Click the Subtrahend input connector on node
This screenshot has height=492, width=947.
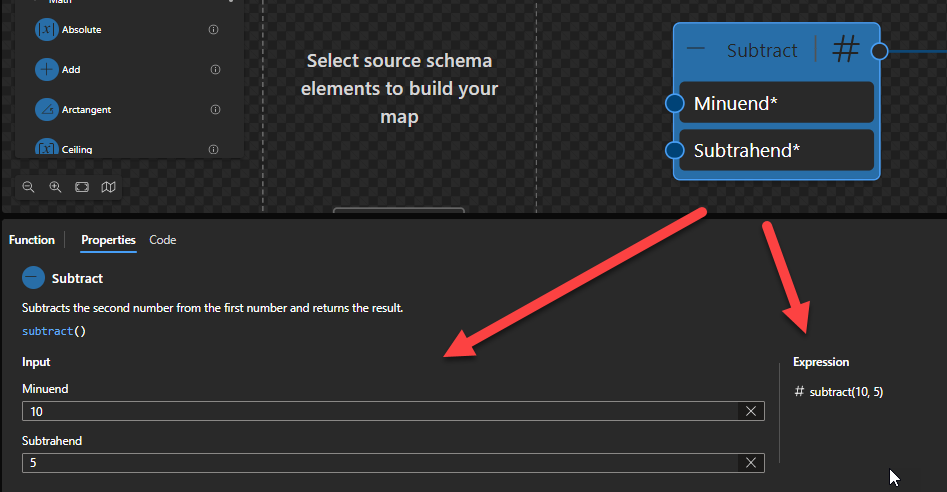tap(674, 151)
